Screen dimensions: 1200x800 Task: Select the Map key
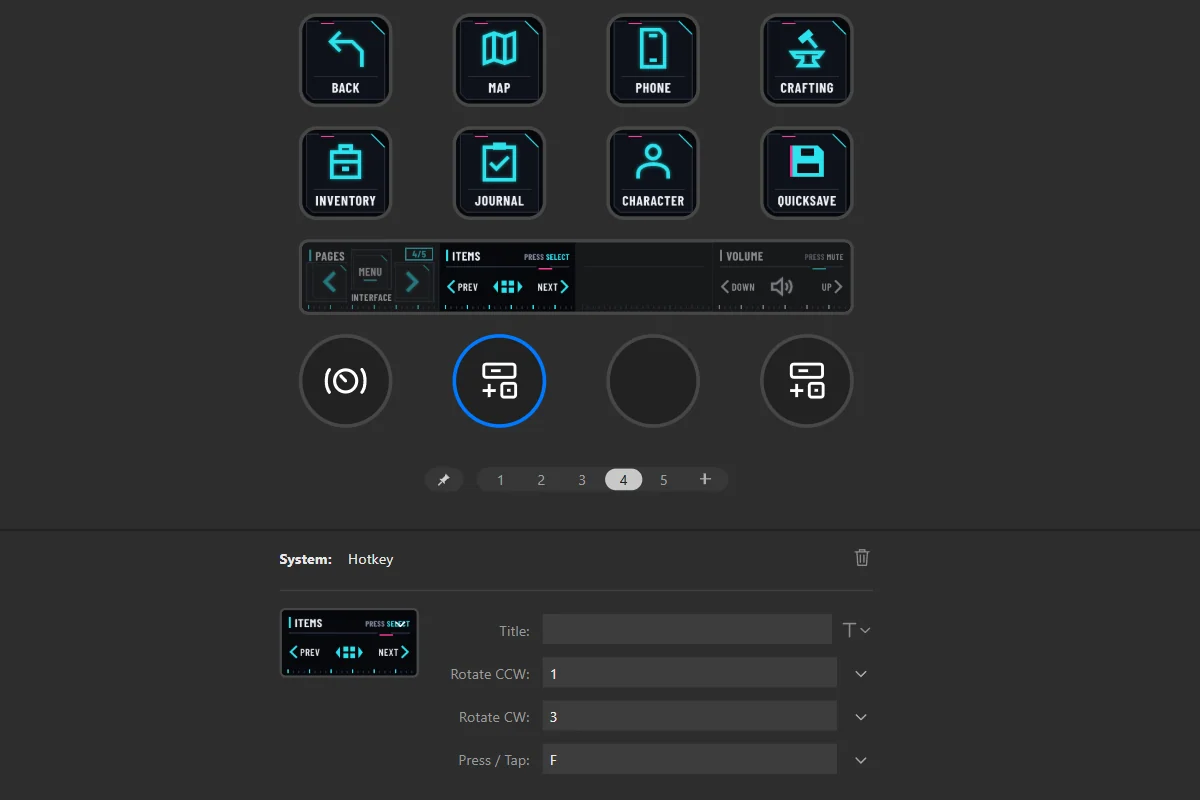click(499, 60)
